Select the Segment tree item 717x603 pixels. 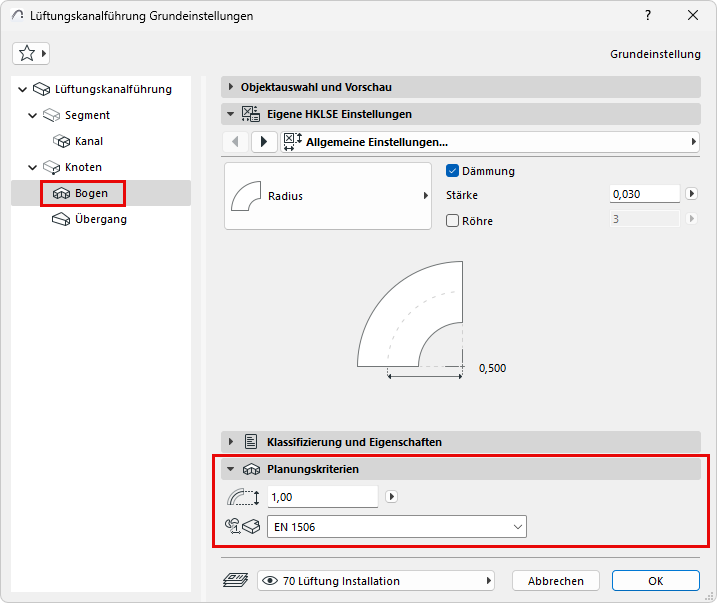pyautogui.click(x=87, y=115)
